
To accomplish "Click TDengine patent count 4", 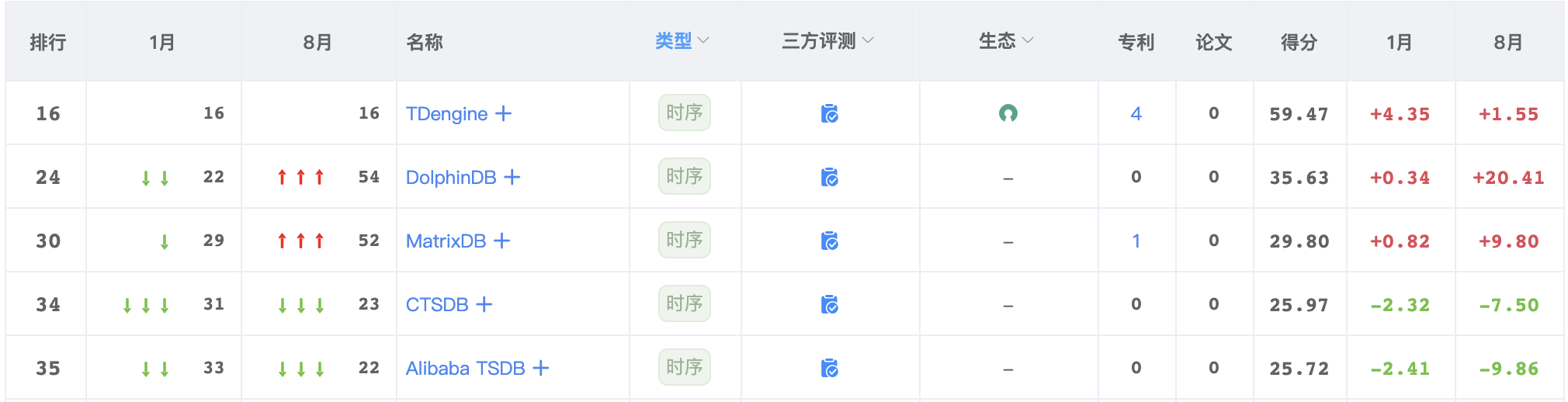I will pyautogui.click(x=1136, y=114).
